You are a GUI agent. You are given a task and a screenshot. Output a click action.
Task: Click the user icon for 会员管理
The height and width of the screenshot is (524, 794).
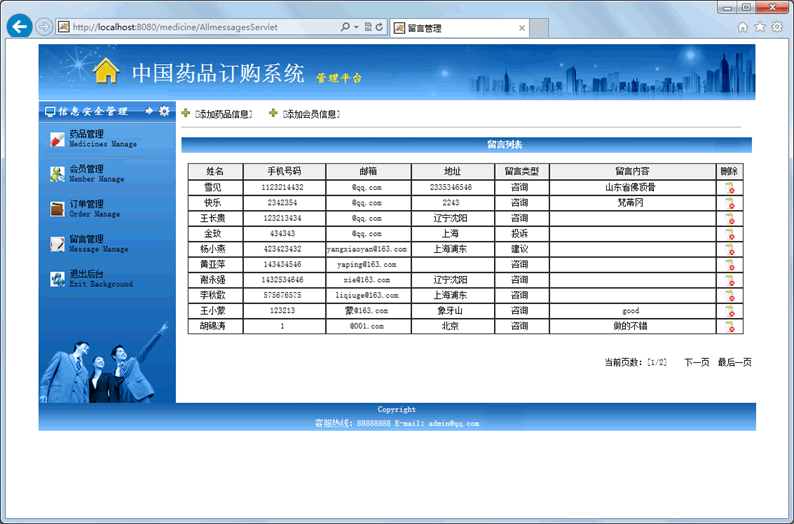[x=57, y=174]
